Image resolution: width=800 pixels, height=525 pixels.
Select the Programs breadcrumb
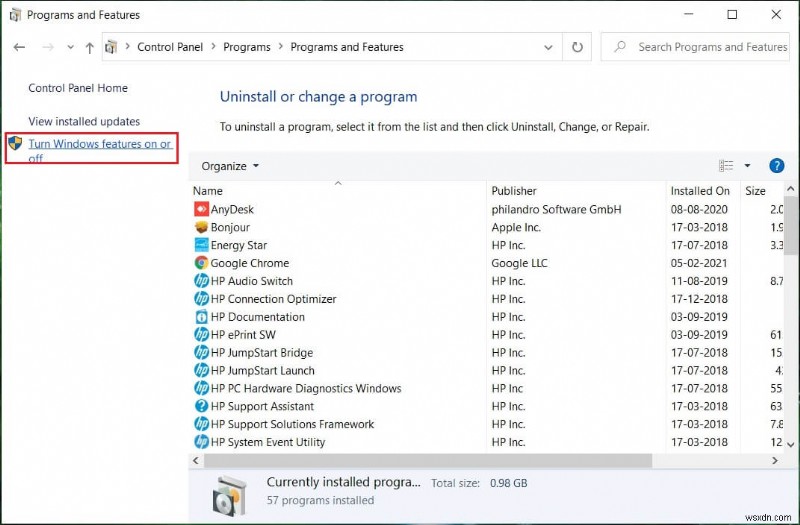click(247, 47)
